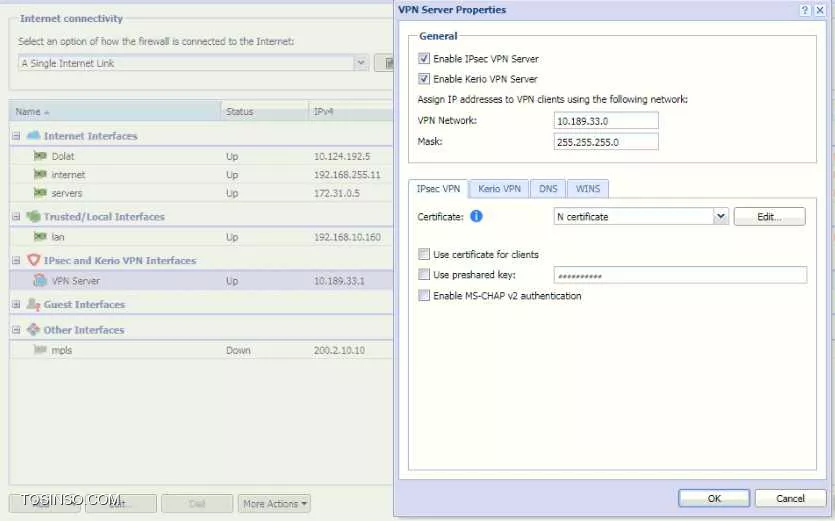Click Edit next to Certificate
This screenshot has height=521, width=835.
click(x=769, y=216)
